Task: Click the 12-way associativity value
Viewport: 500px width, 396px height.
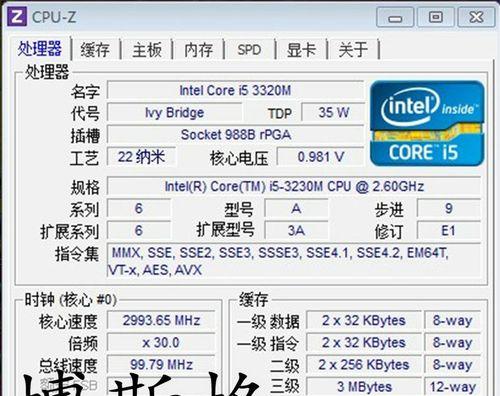Action: [x=453, y=387]
